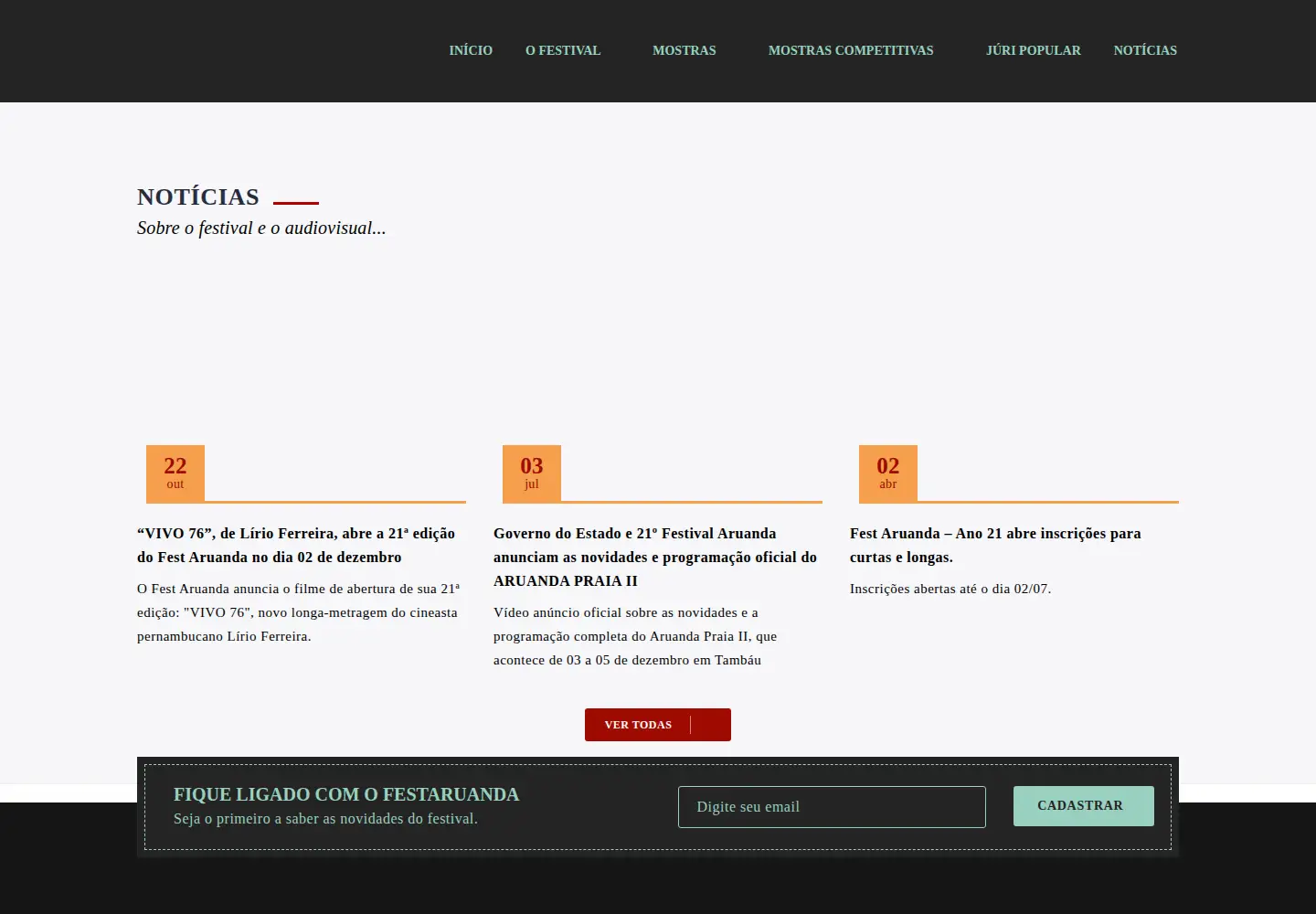Click the NOTÍCIAS section heading
1316x914 pixels.
pos(198,197)
